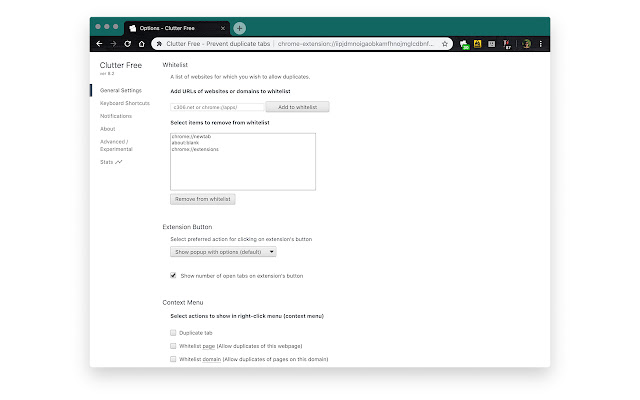
Task: Enable the Duplicate tab context menu option
Action: [173, 333]
